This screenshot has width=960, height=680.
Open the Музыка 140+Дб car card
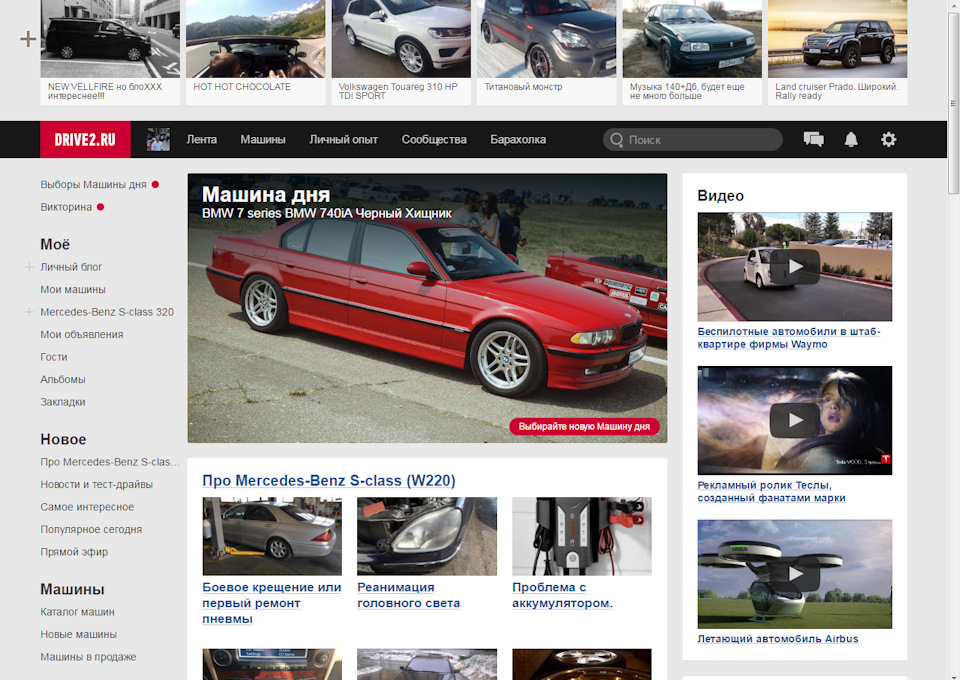(692, 52)
